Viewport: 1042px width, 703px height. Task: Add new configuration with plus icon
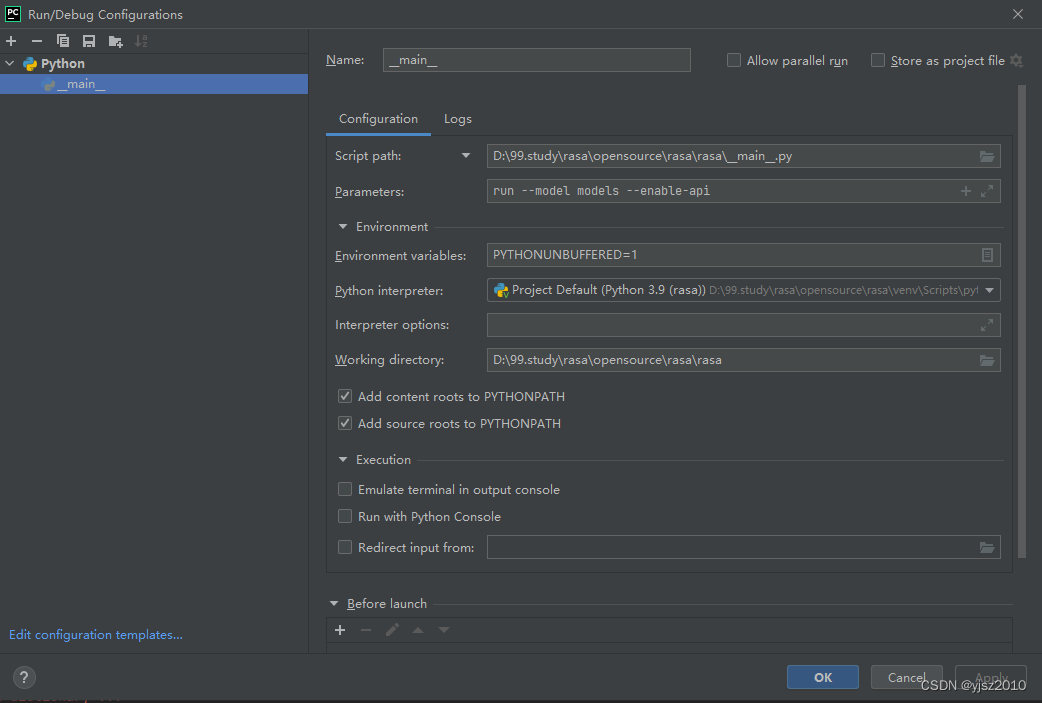coord(11,41)
